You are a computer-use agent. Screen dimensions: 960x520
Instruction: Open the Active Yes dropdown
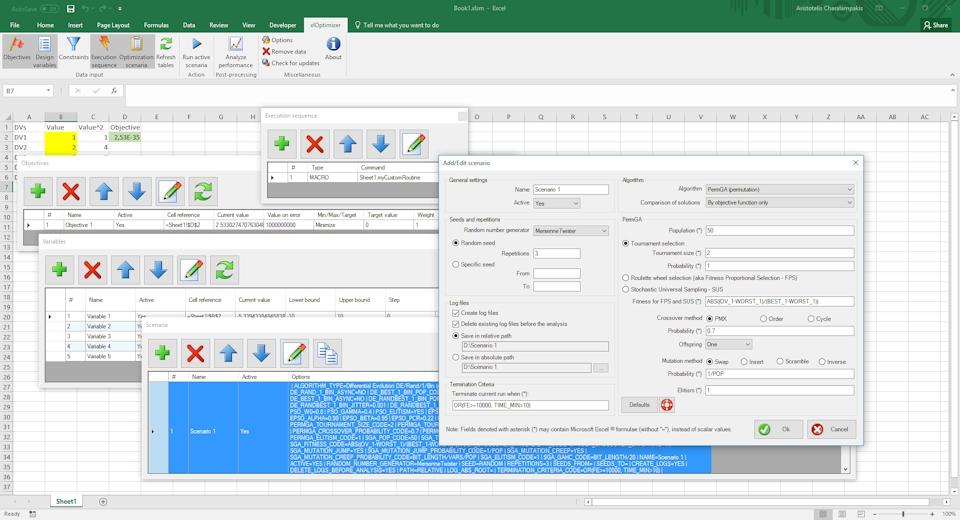click(557, 203)
